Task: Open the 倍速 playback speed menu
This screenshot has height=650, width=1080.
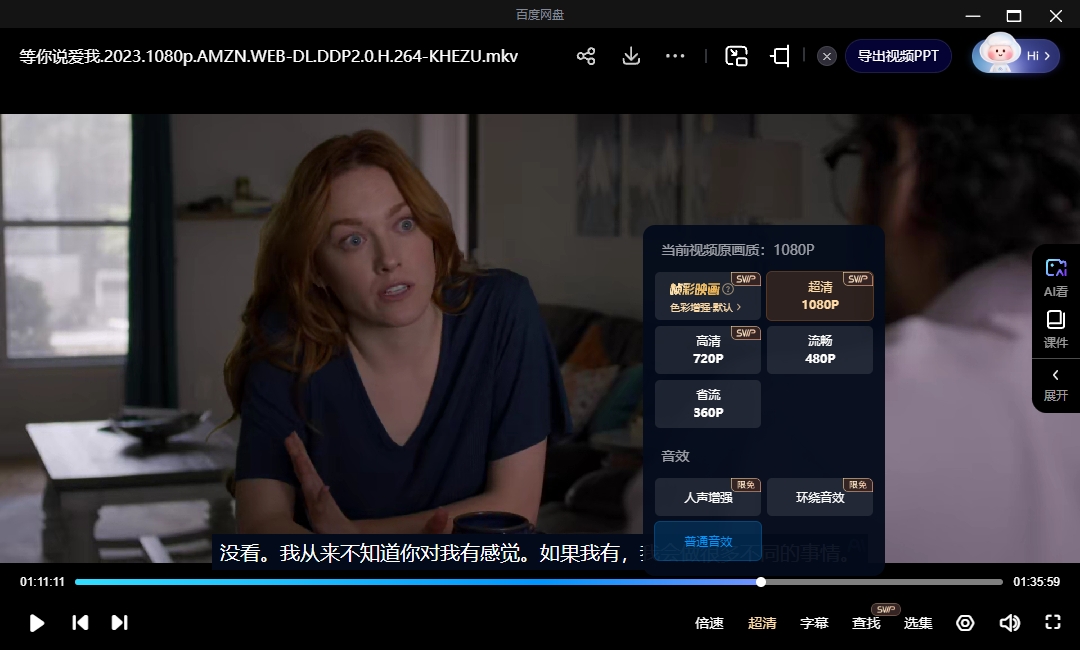Action: coord(709,623)
